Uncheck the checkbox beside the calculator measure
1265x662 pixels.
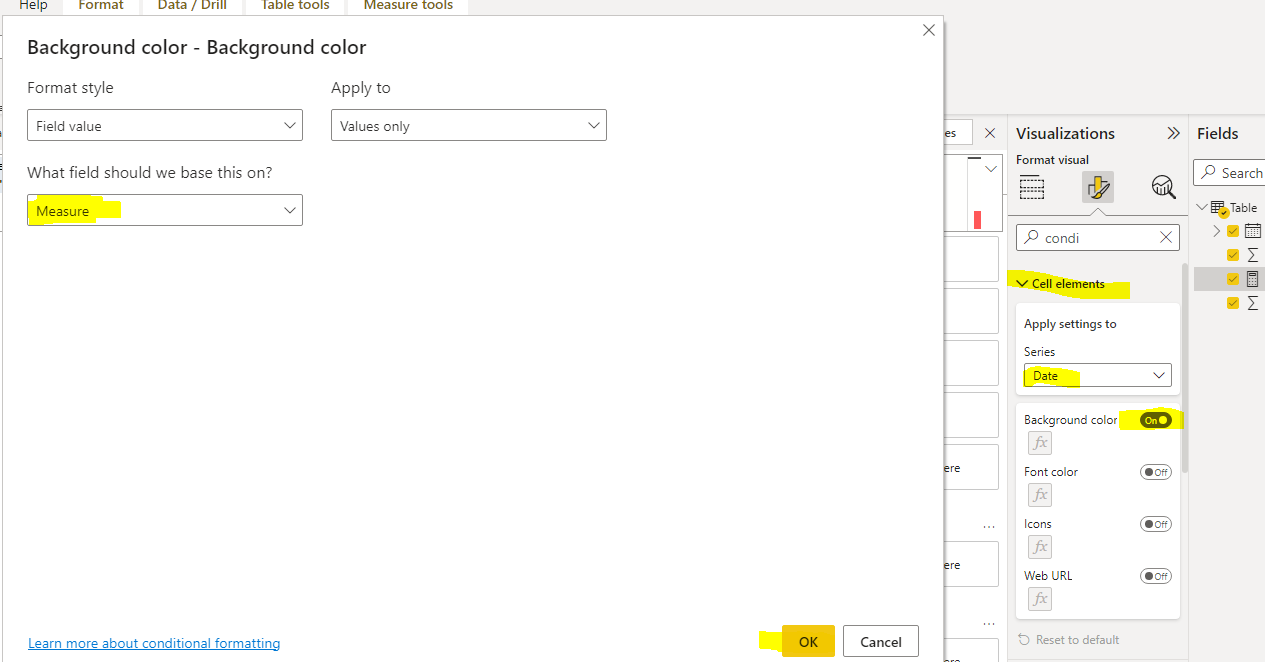coord(1233,279)
